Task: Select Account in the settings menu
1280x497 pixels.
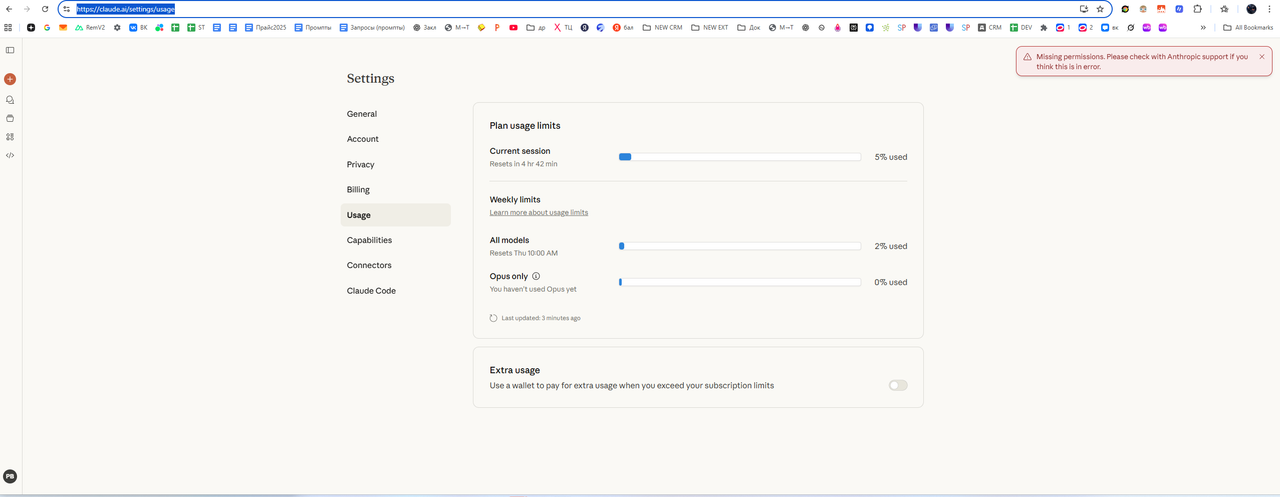Action: click(x=396, y=139)
